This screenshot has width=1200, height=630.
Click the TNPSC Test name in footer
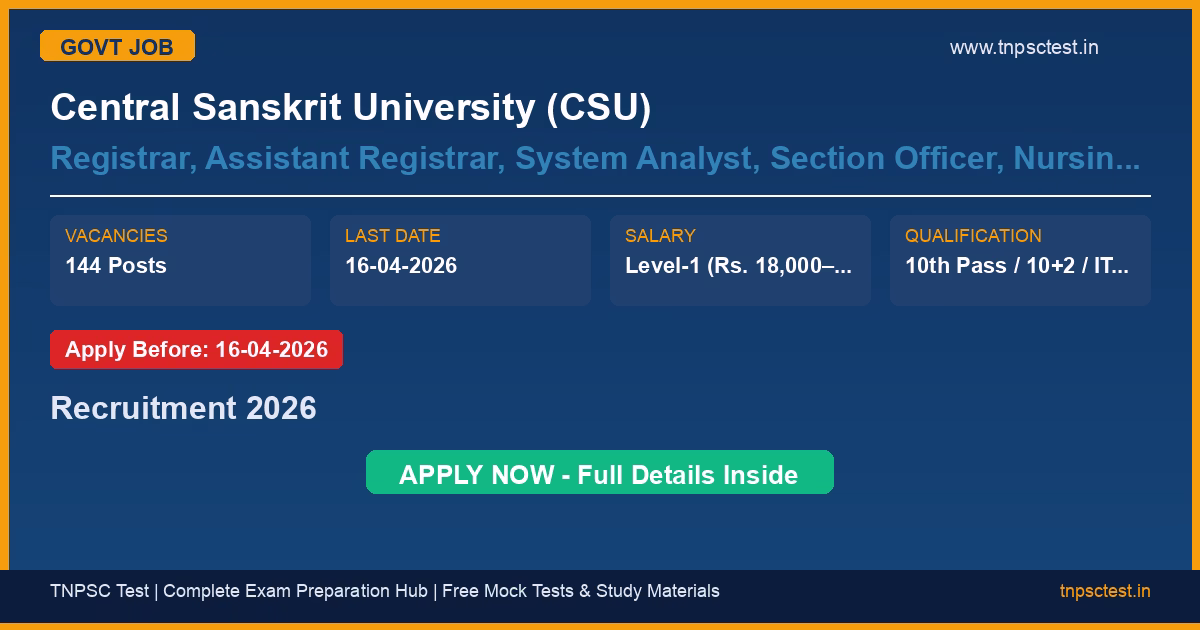98,591
